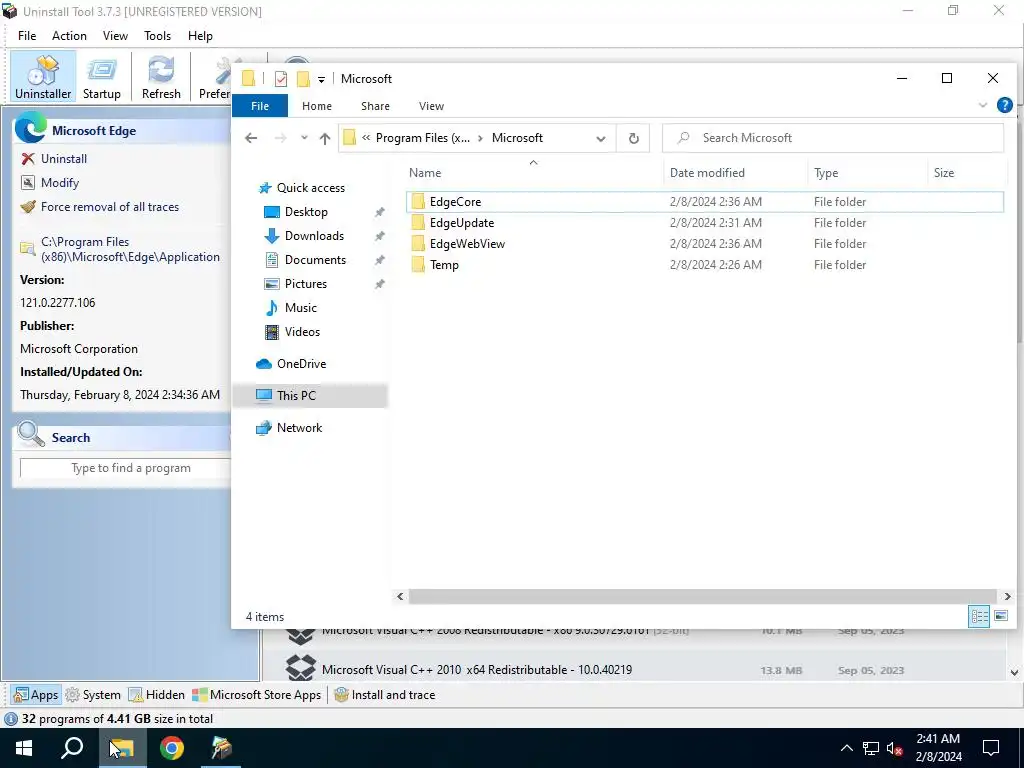This screenshot has width=1024, height=768.
Task: Select the Temp folder
Action: pos(704,264)
